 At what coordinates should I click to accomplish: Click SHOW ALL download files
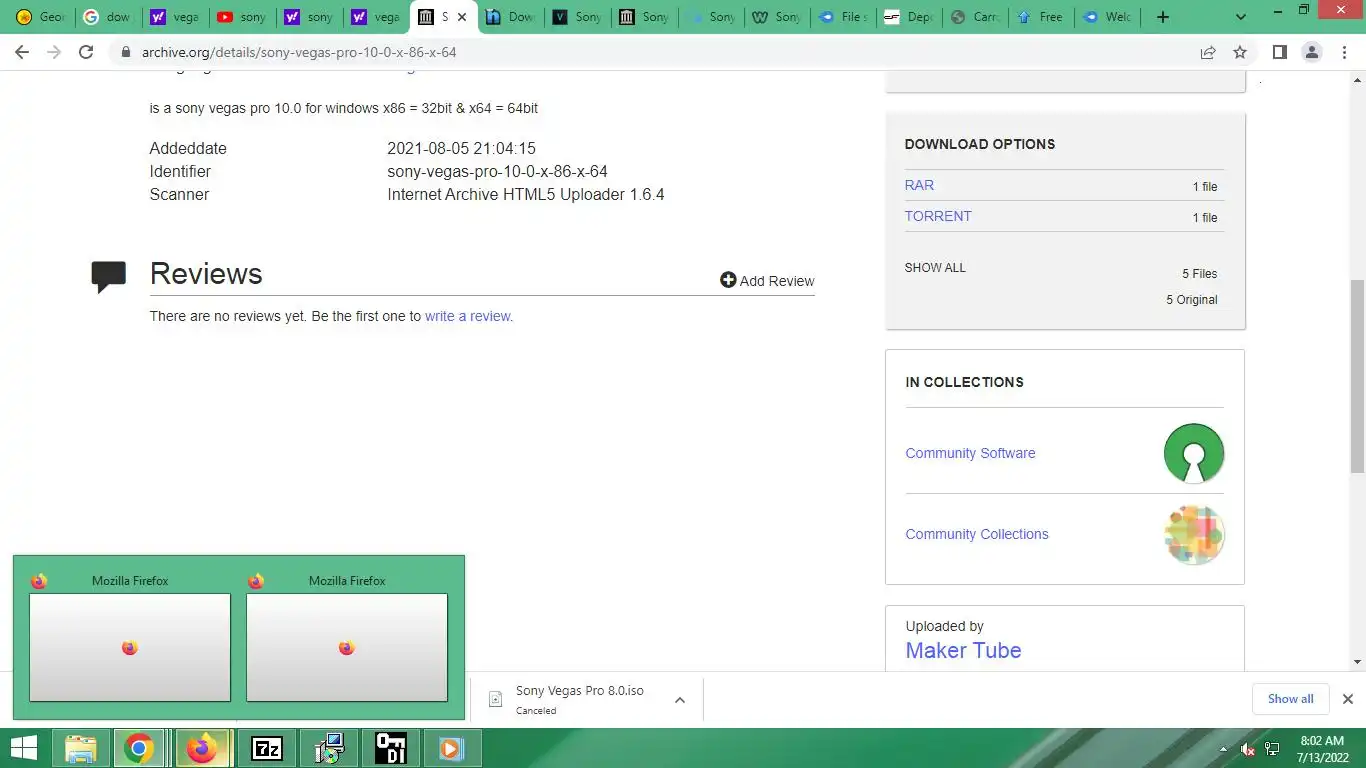[935, 268]
